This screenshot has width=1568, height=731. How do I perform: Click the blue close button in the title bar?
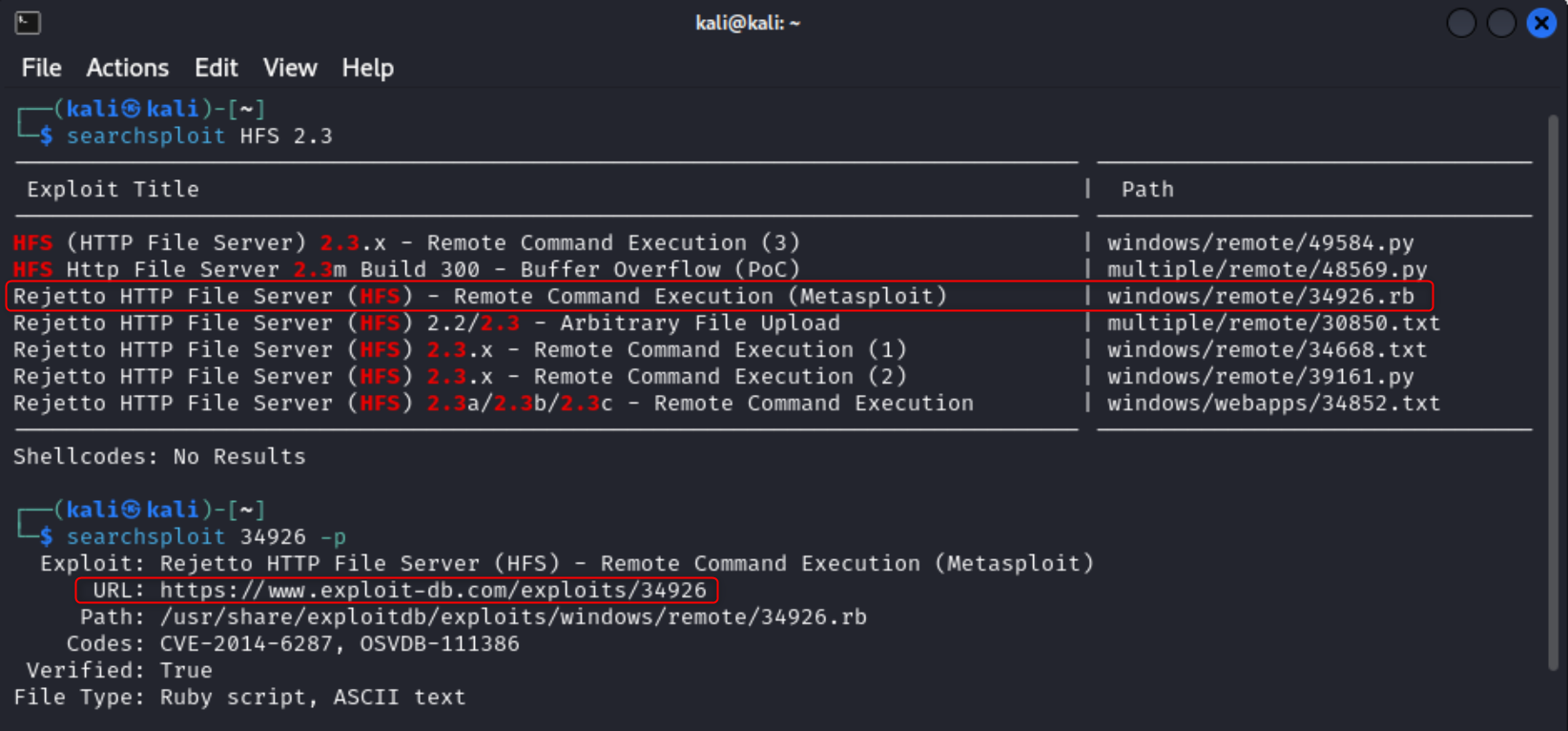point(1541,23)
